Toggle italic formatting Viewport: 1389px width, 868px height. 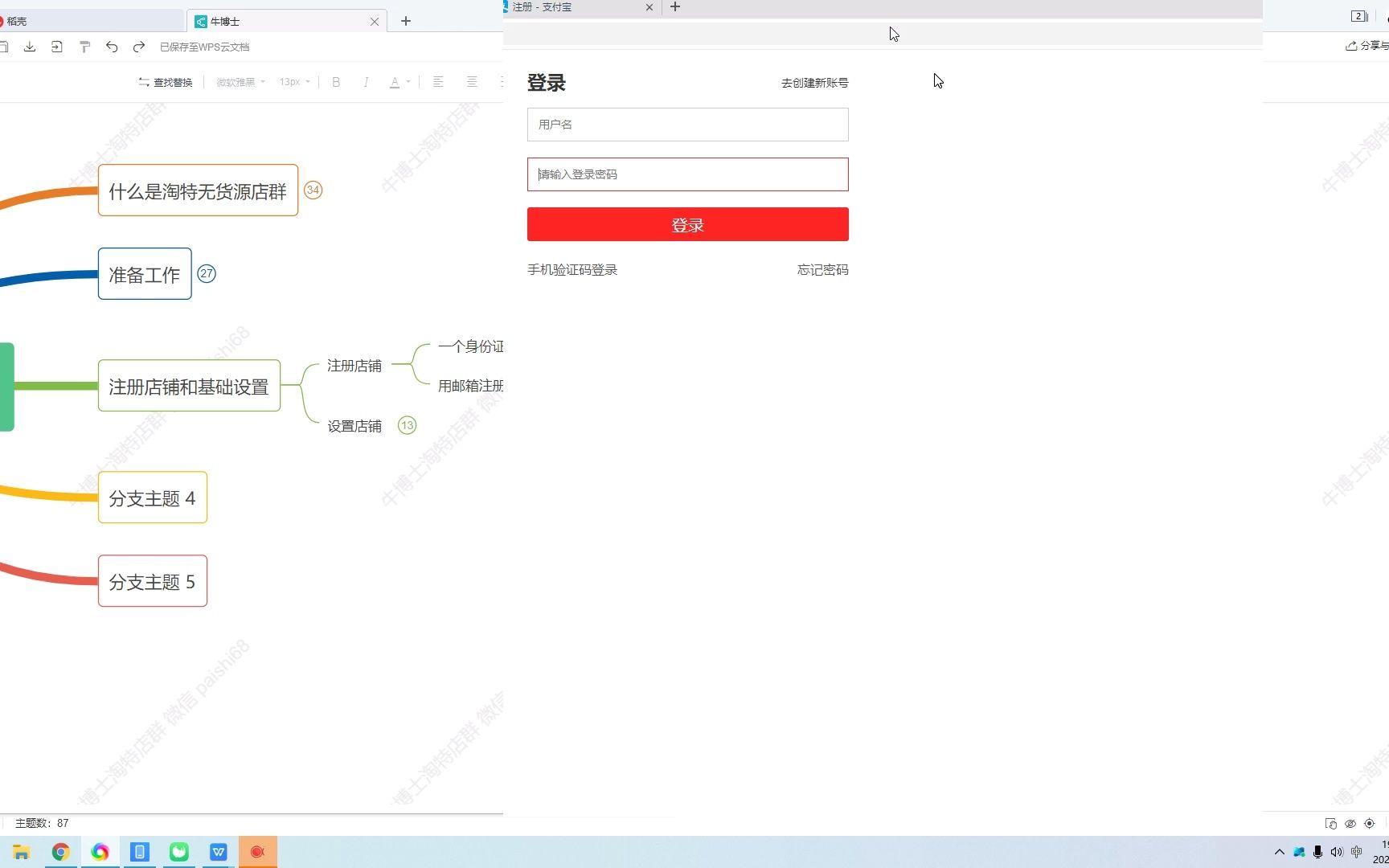click(366, 82)
